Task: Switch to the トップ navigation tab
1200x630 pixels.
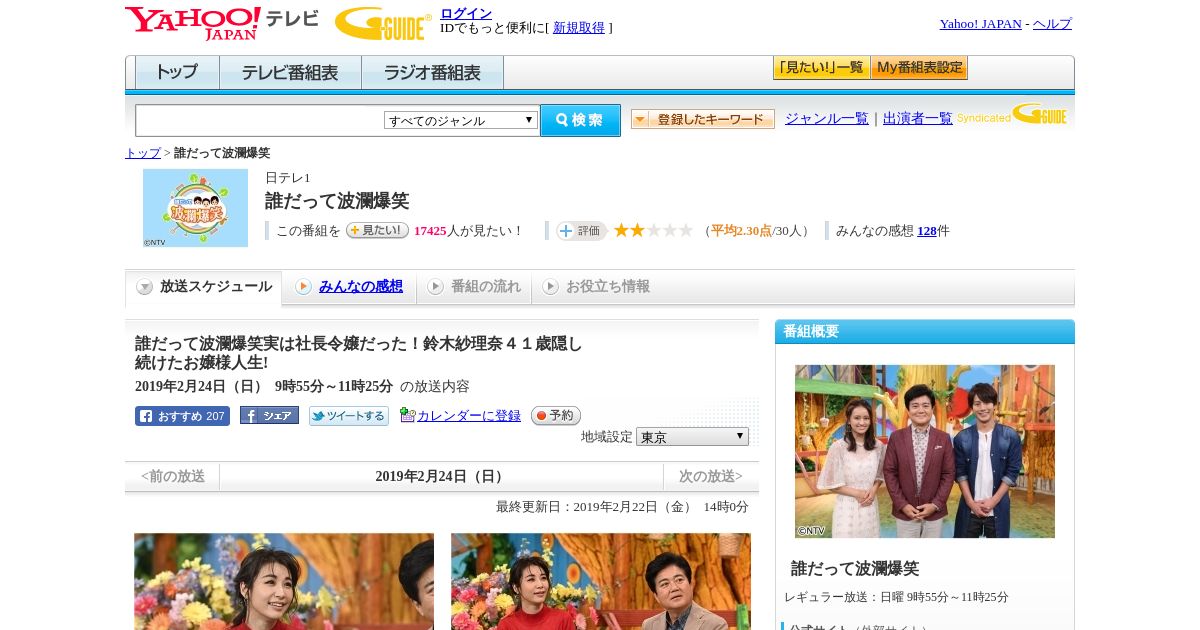Action: (x=177, y=72)
